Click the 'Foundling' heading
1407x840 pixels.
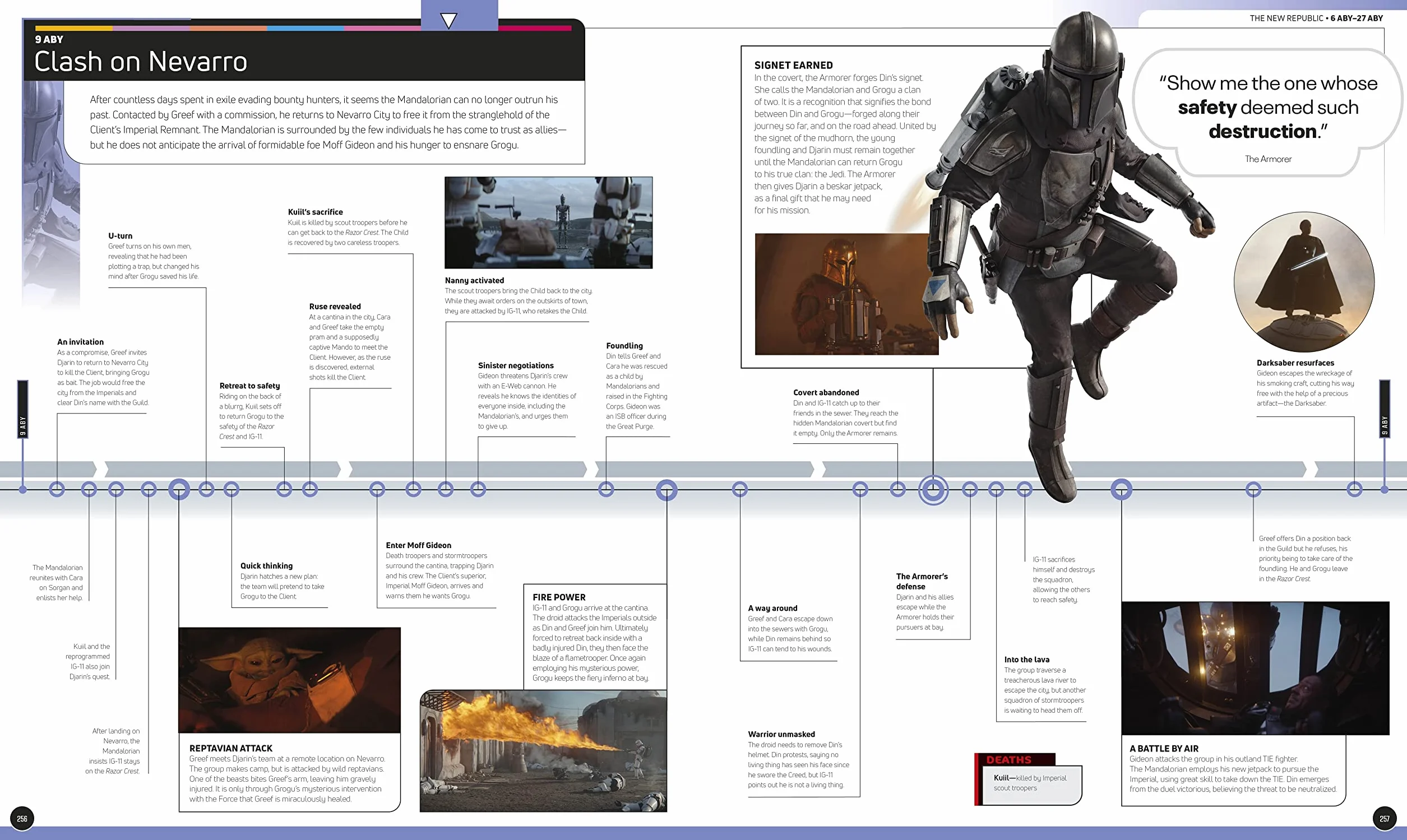point(624,345)
